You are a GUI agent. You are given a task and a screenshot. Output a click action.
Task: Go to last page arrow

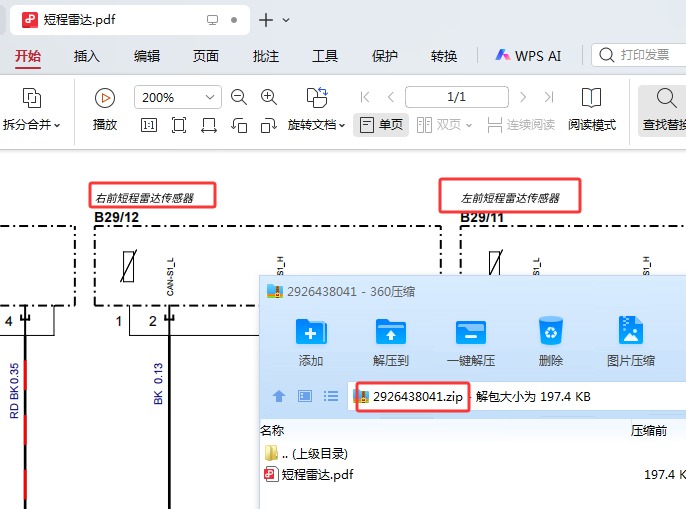[549, 97]
